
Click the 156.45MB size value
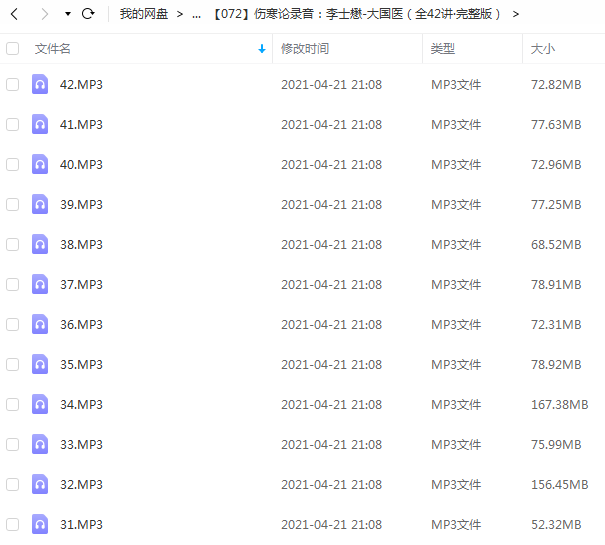click(x=559, y=484)
